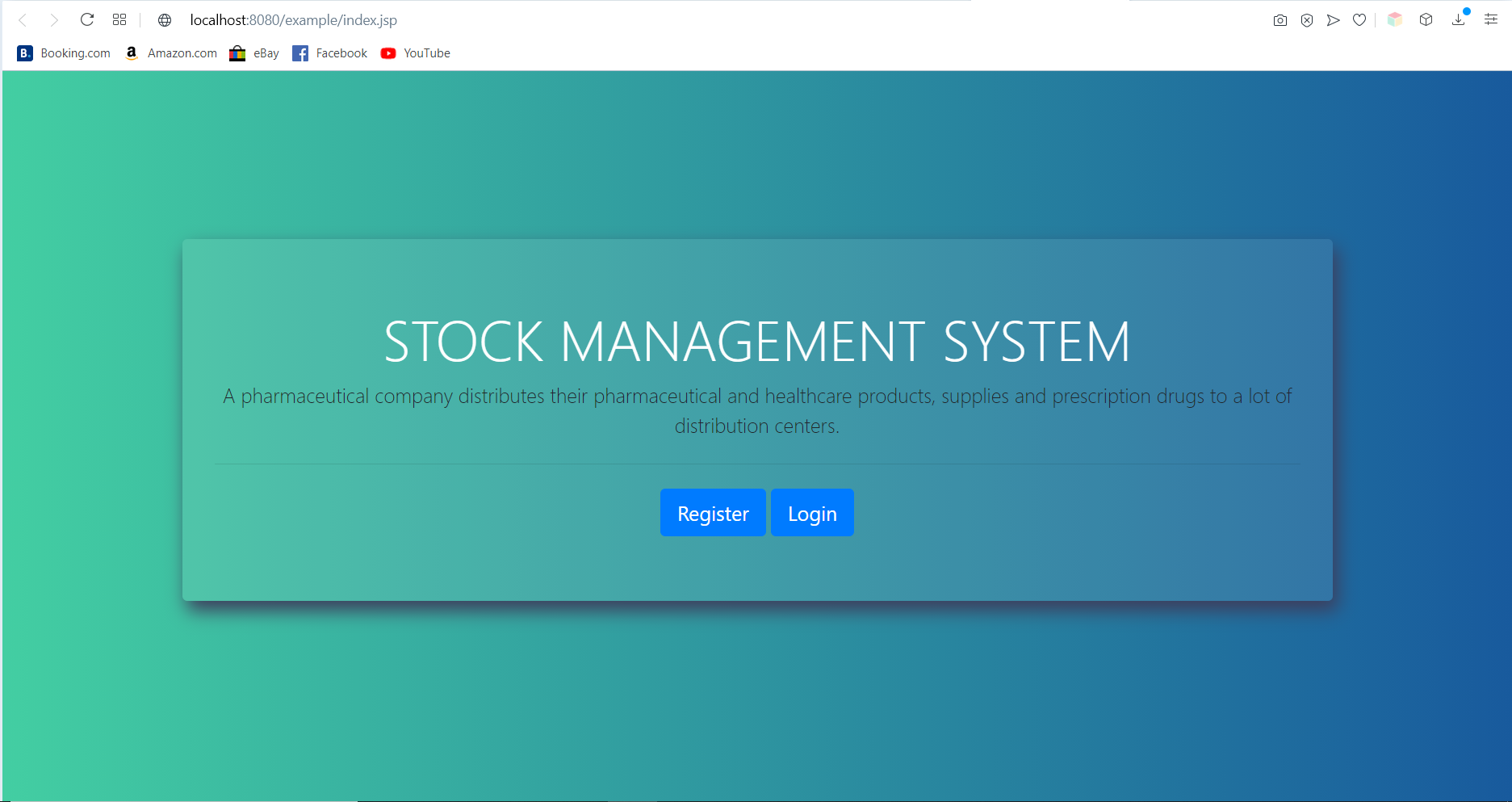The image size is (1512, 802).
Task: Reload the page with the refresh icon
Action: click(87, 19)
